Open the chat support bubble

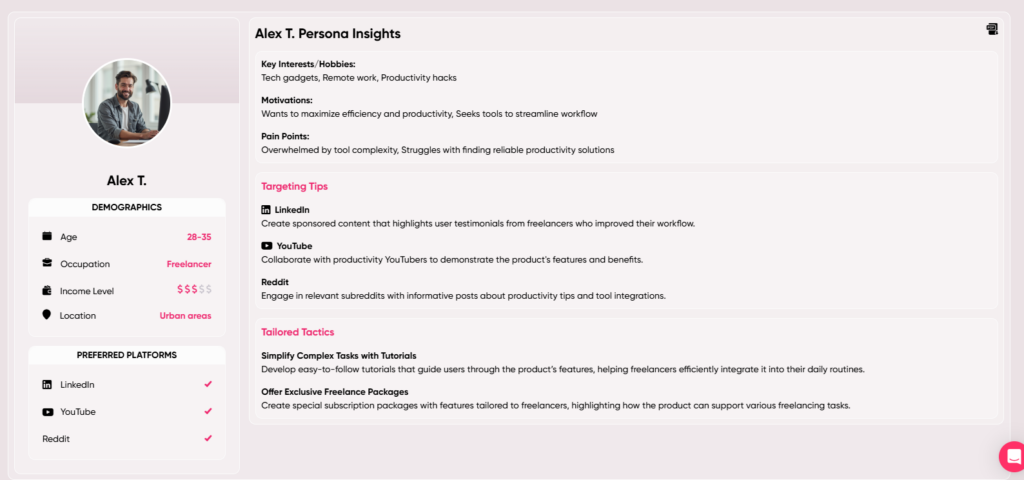click(1013, 456)
